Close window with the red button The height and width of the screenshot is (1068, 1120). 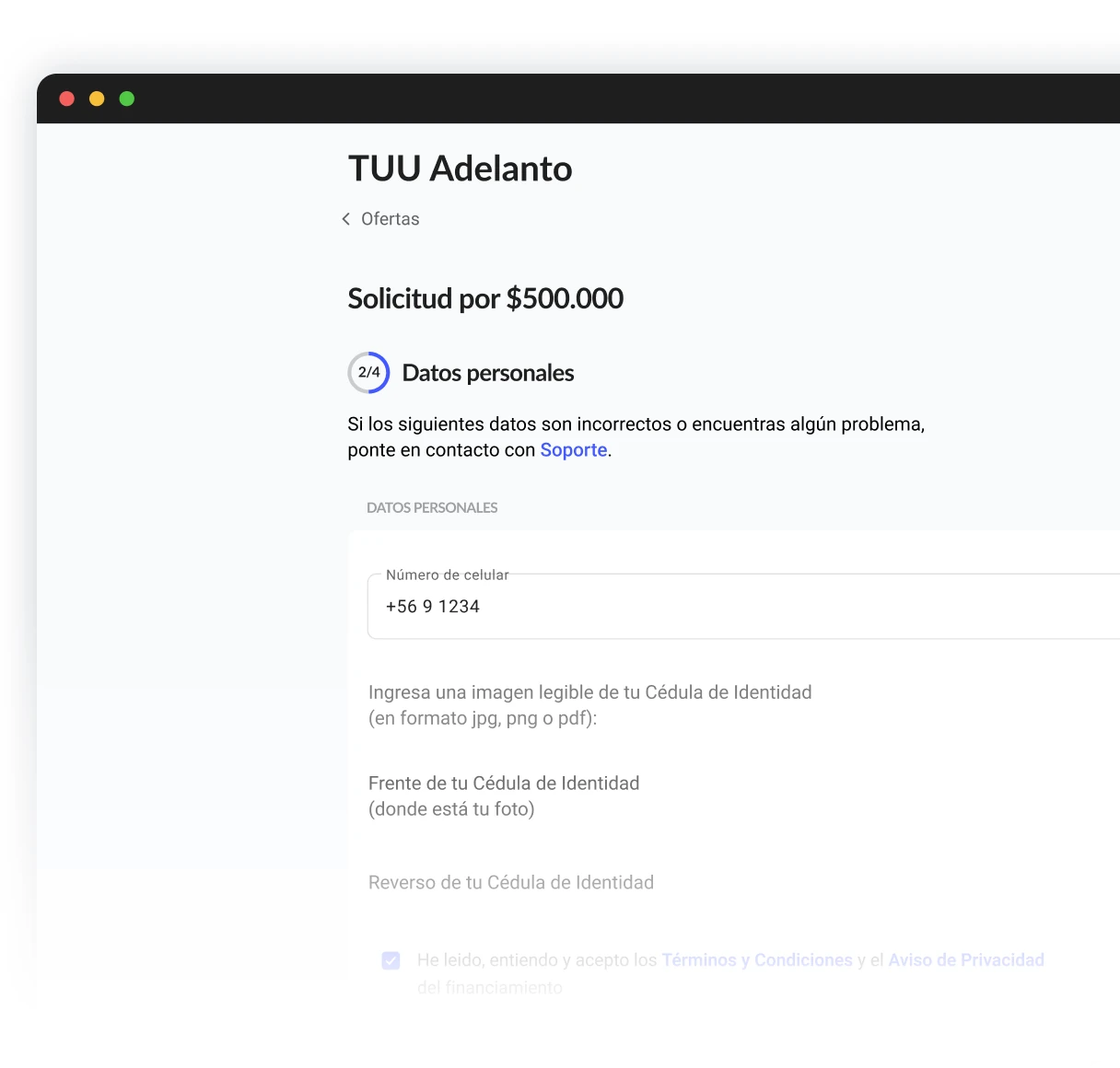click(x=66, y=99)
